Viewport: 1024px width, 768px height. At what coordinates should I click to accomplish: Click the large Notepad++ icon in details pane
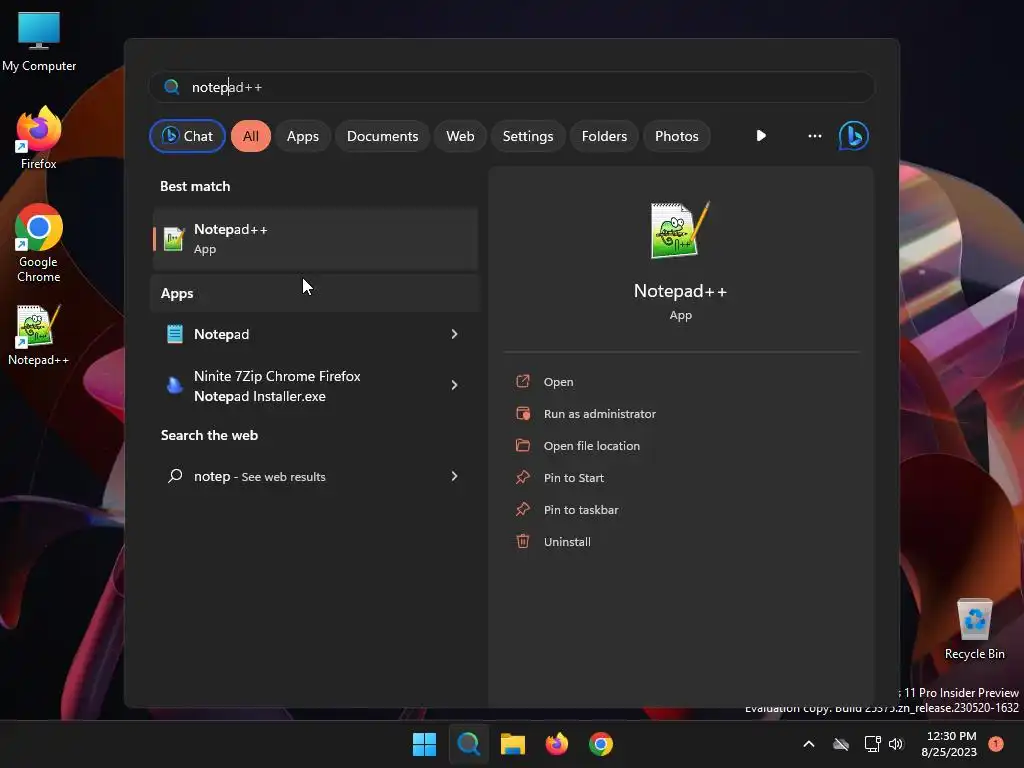click(x=680, y=230)
